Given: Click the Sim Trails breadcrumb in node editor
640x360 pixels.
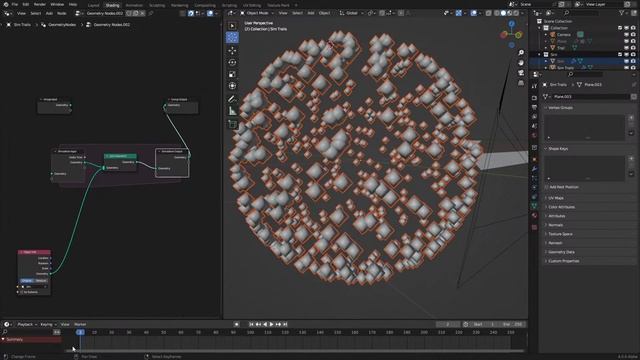Looking at the screenshot, I should tap(22, 24).
